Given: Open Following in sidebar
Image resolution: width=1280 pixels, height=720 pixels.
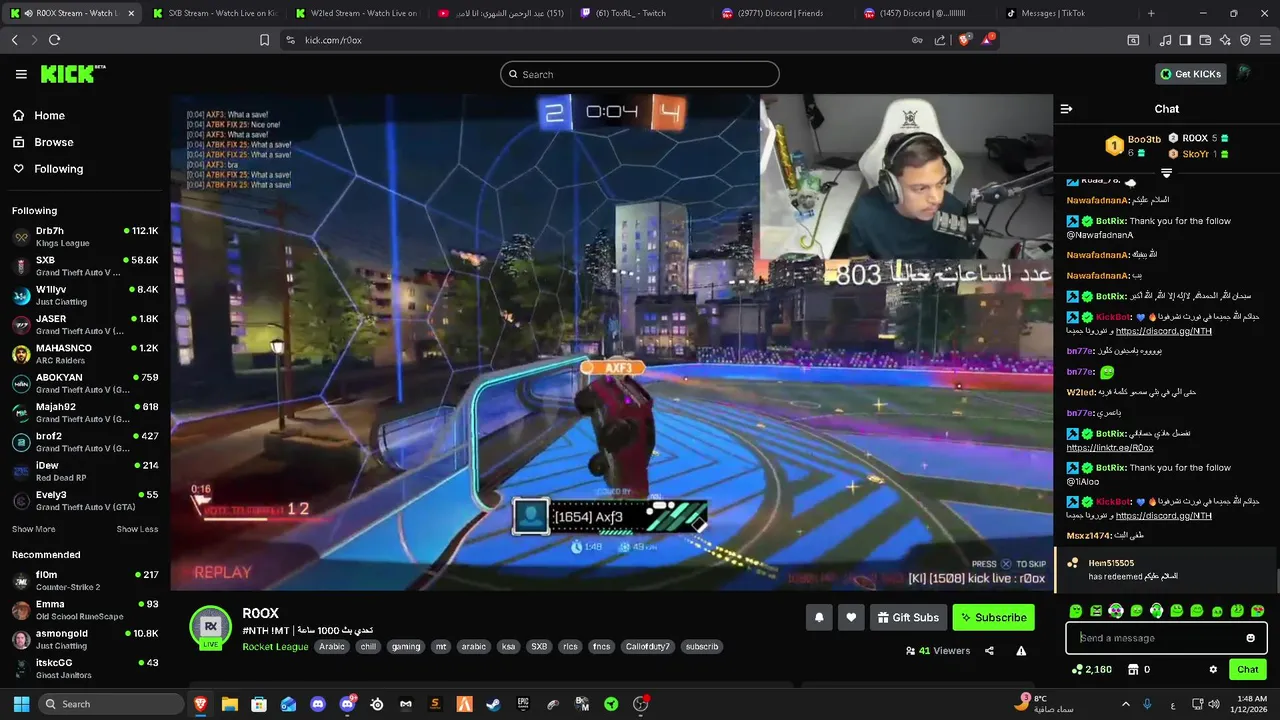Looking at the screenshot, I should point(47,169).
